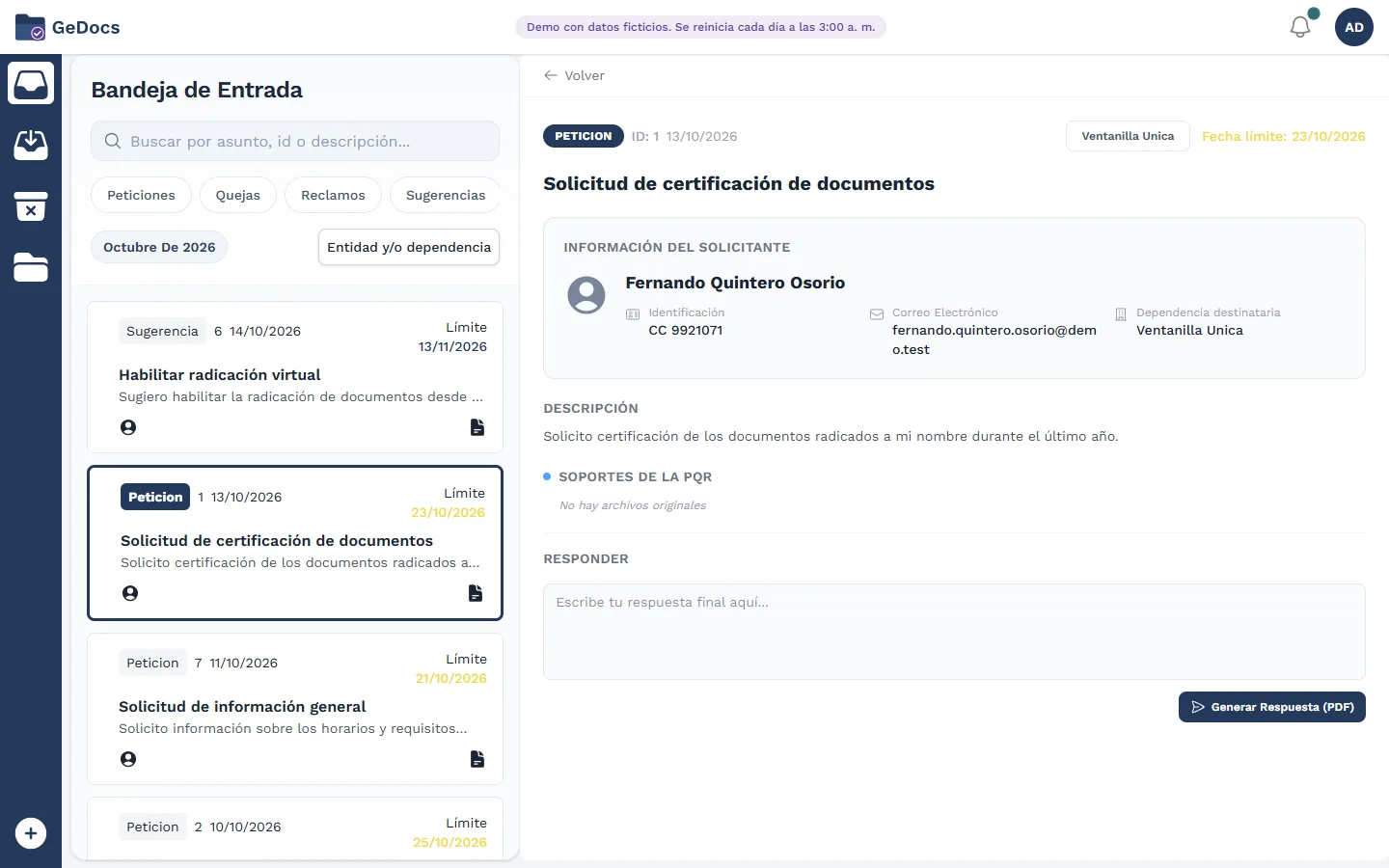Click the No hay archivos originales text

(x=633, y=505)
